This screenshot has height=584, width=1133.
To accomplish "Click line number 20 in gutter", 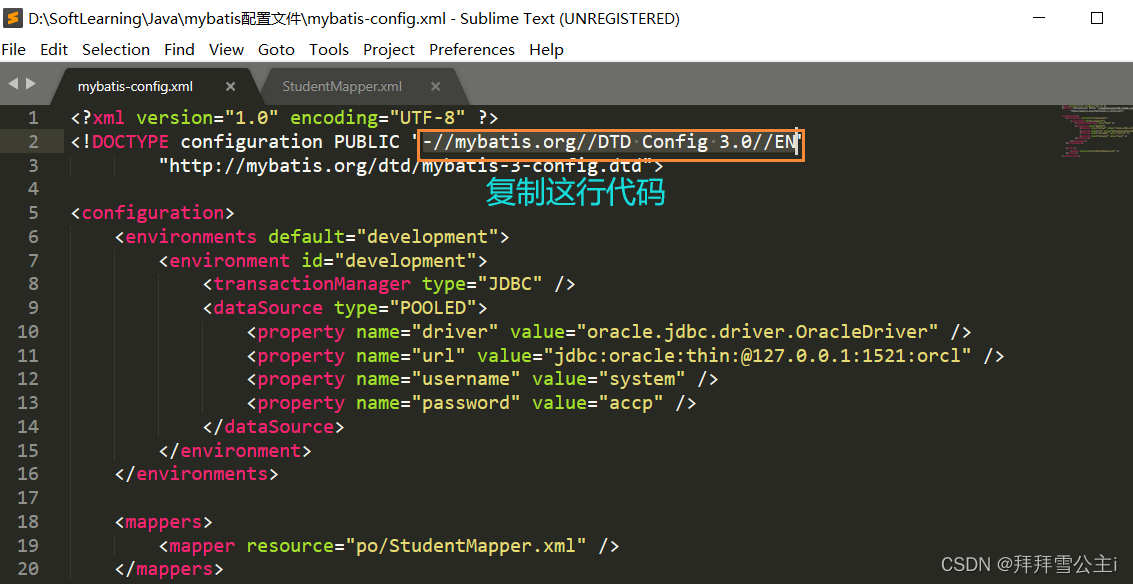I will (28, 569).
